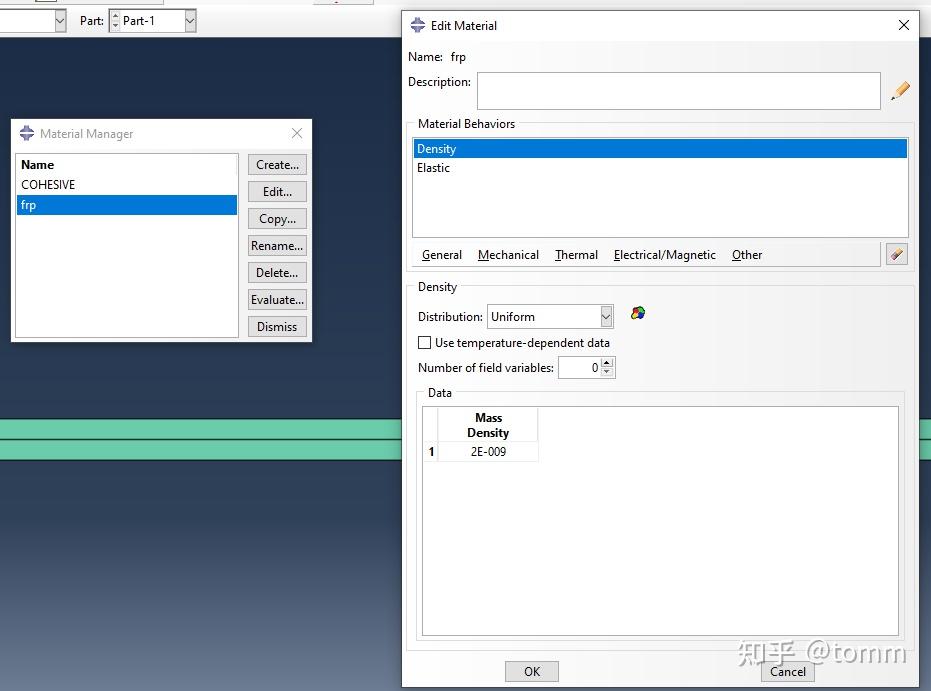Viewport: 931px width, 691px height.
Task: Click the Evaluate button in Material Manager
Action: (277, 299)
